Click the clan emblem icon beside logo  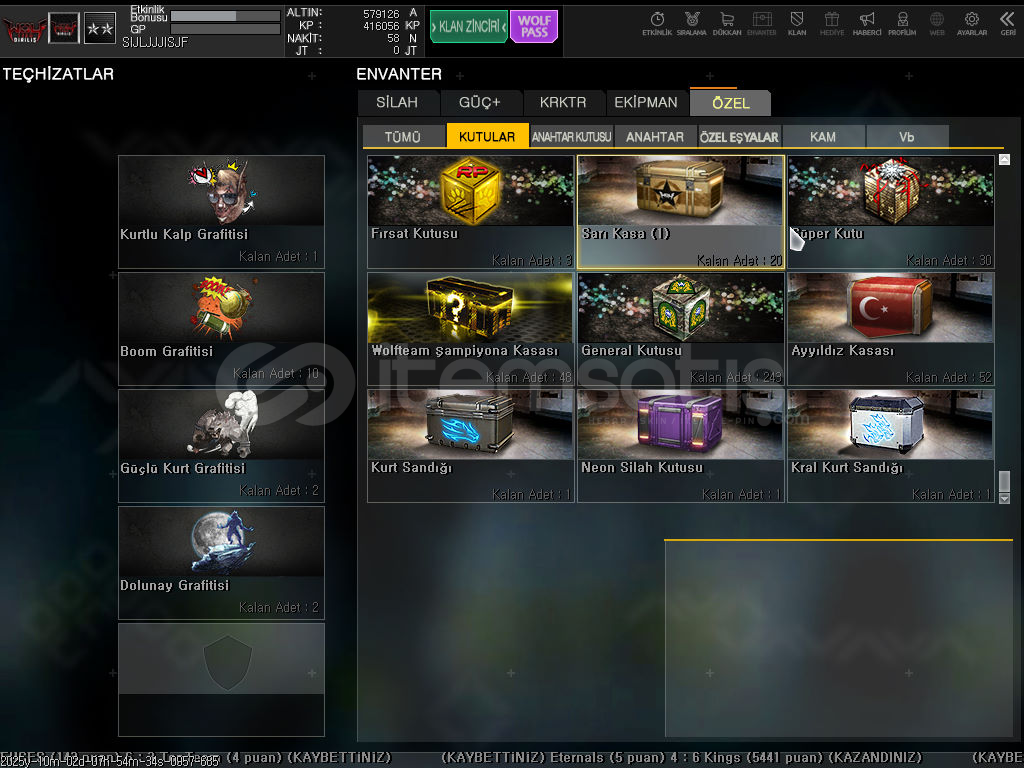(64, 28)
